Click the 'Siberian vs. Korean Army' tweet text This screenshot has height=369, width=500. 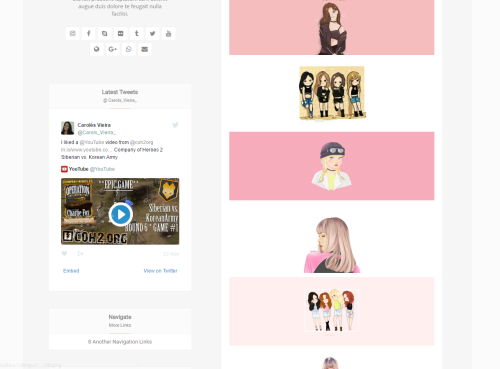point(89,157)
